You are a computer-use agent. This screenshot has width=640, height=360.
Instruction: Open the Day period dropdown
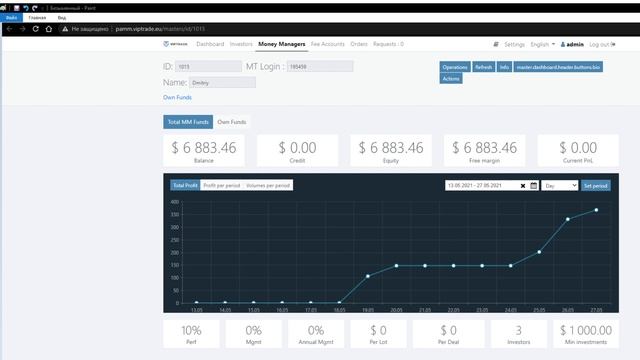coord(560,186)
